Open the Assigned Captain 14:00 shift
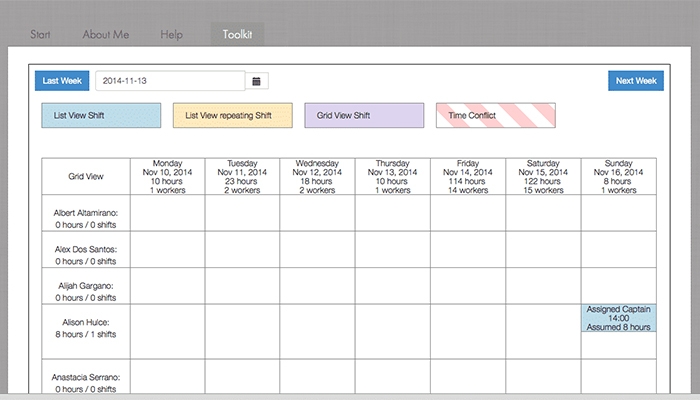The image size is (700, 400). tap(618, 318)
